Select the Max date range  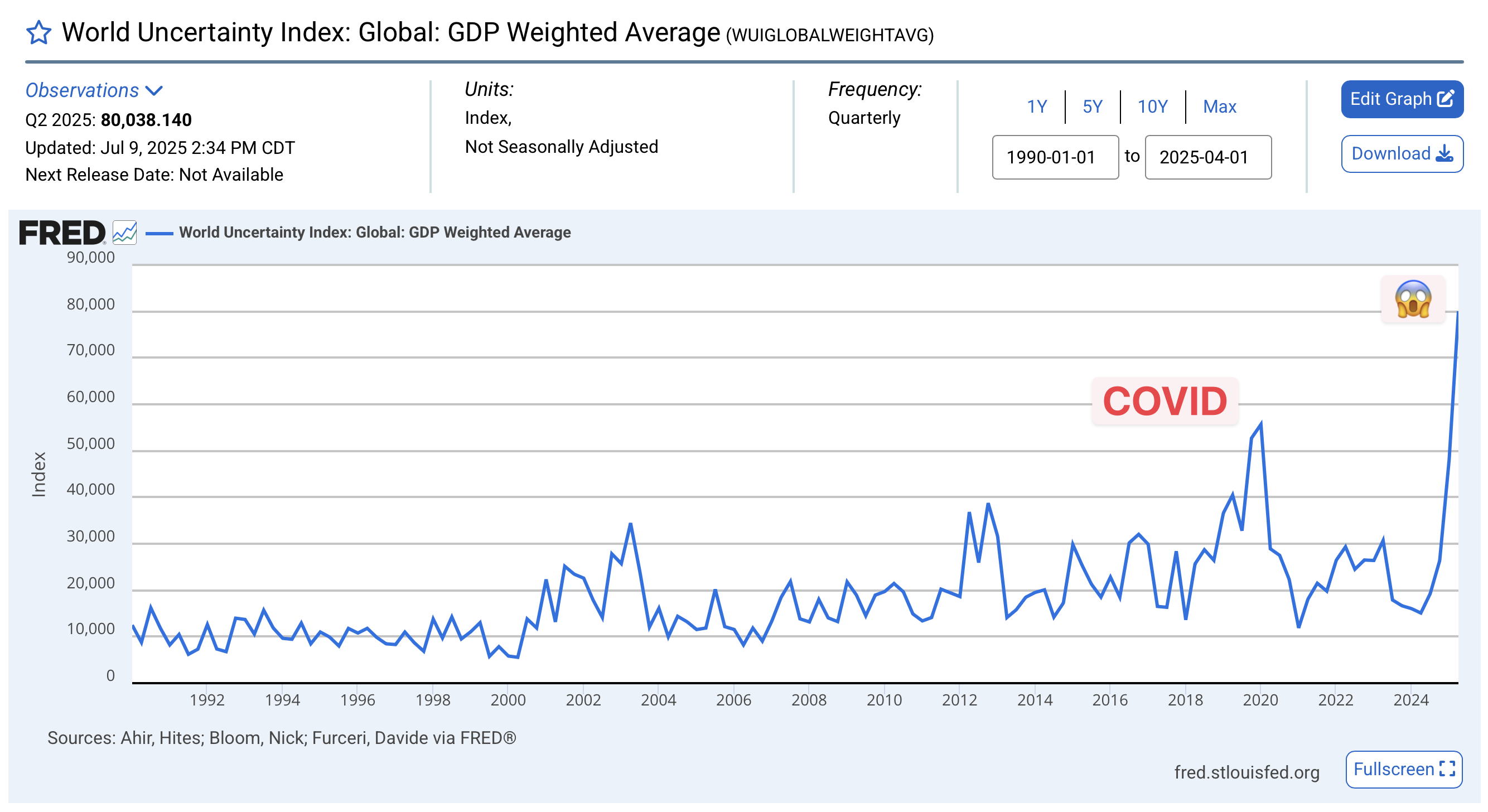[x=1219, y=107]
